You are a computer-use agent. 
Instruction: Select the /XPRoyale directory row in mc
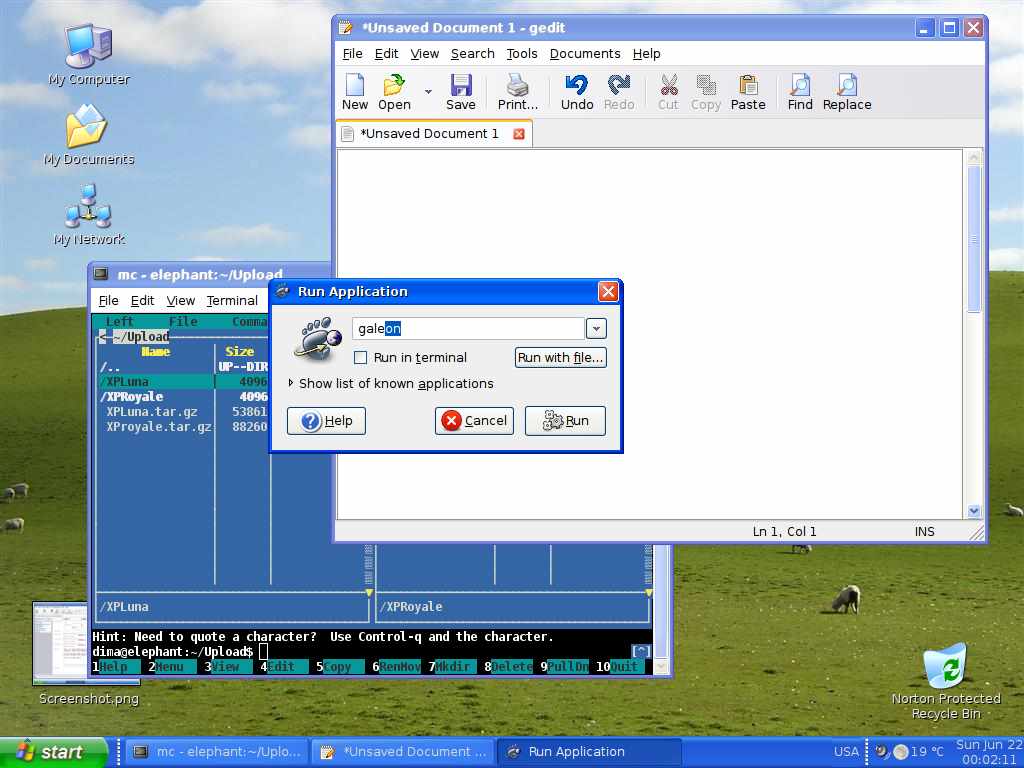tap(183, 396)
